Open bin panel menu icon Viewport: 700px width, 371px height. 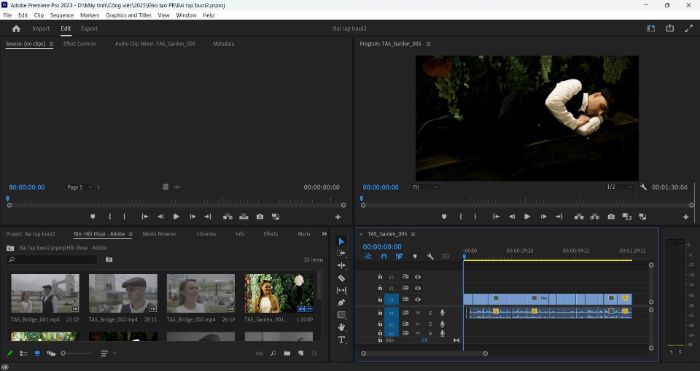click(130, 234)
